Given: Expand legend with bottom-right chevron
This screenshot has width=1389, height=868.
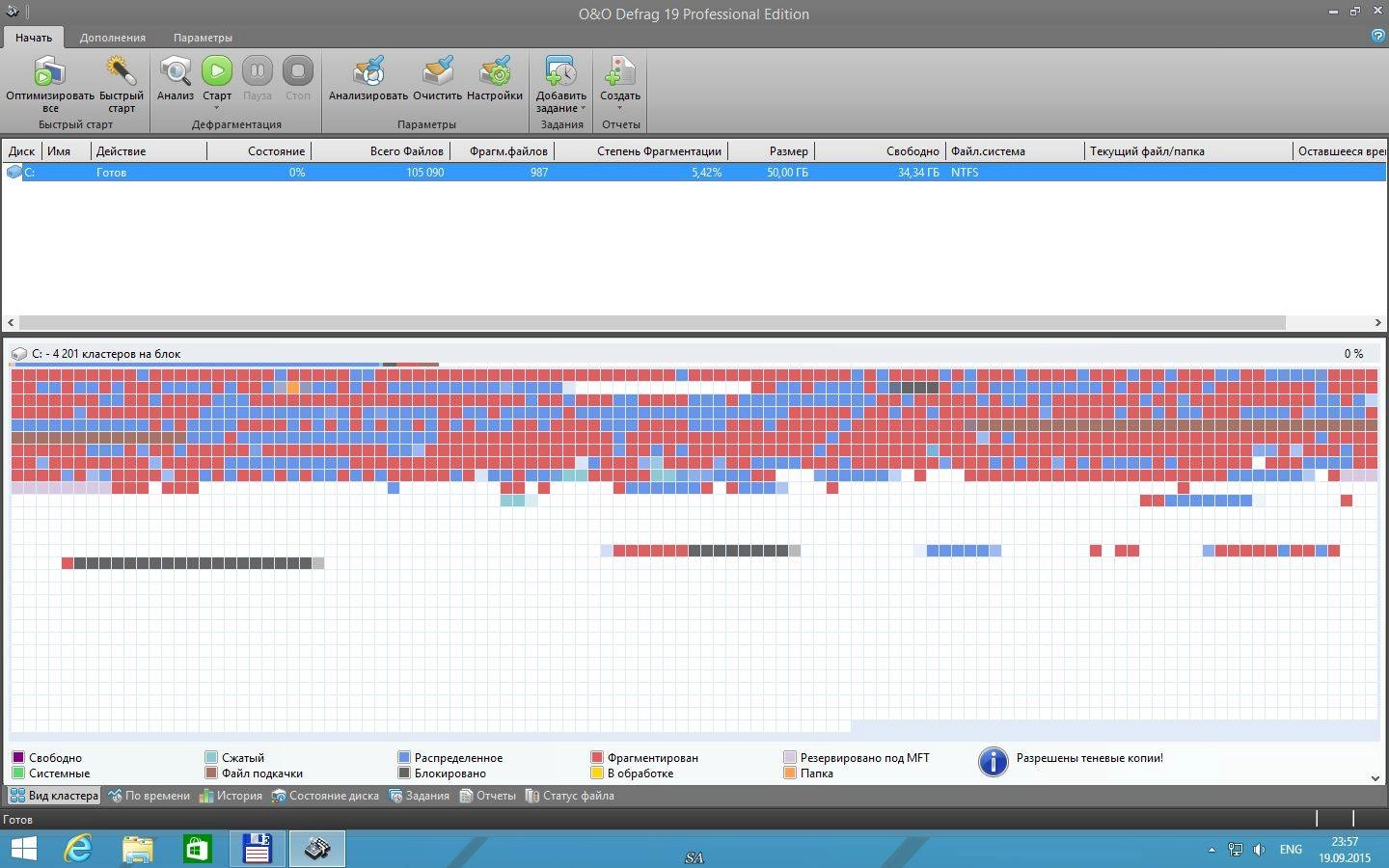Looking at the screenshot, I should 1375,777.
